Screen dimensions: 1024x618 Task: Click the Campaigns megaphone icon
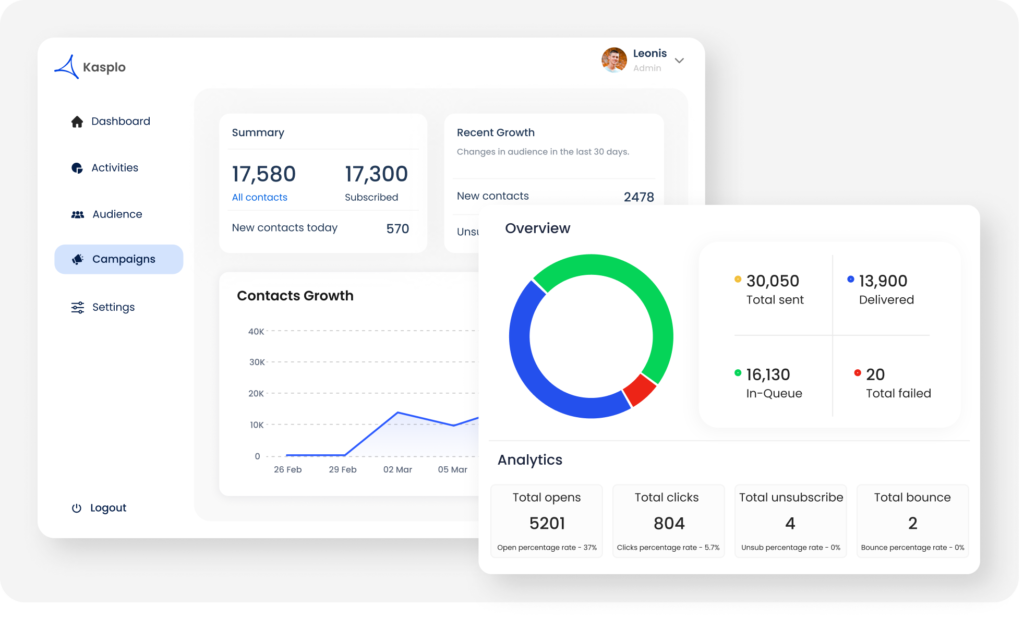77,260
